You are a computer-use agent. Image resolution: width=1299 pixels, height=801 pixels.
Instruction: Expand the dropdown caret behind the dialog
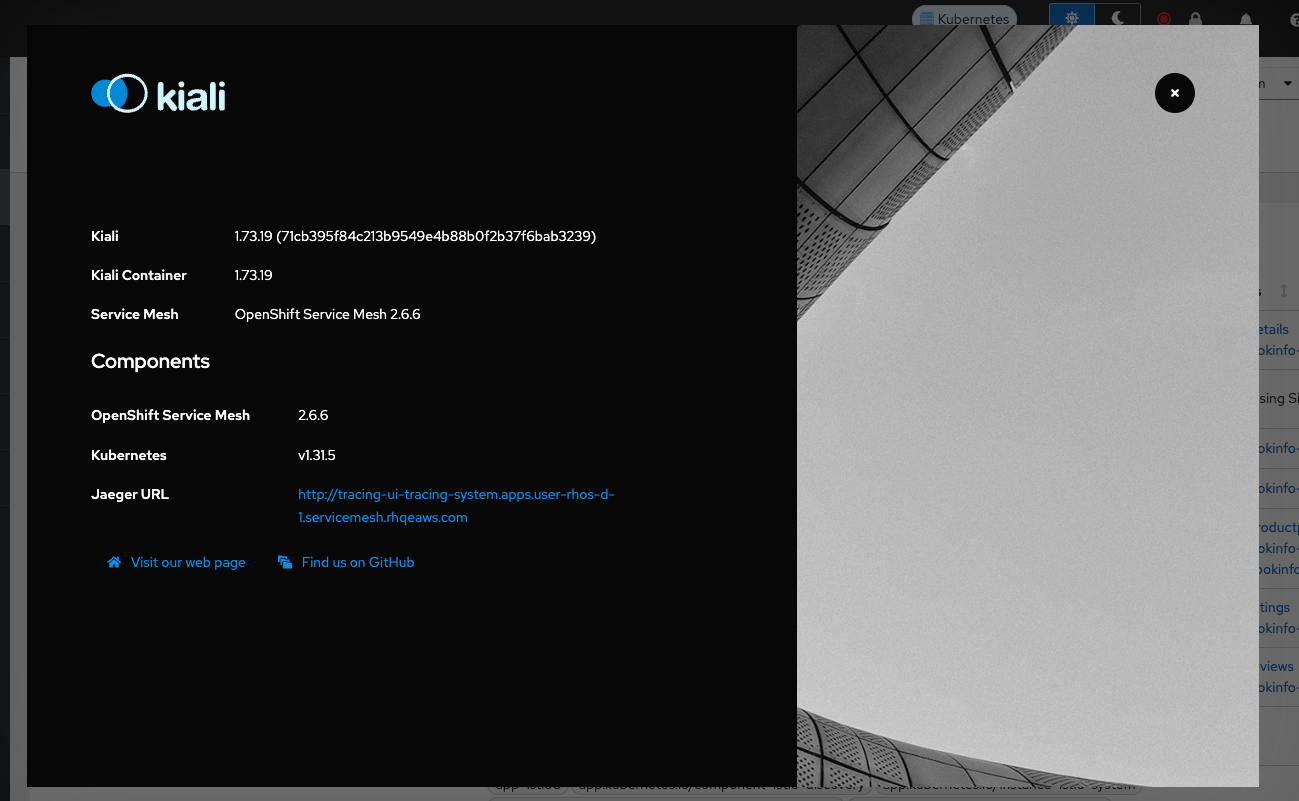point(1287,84)
